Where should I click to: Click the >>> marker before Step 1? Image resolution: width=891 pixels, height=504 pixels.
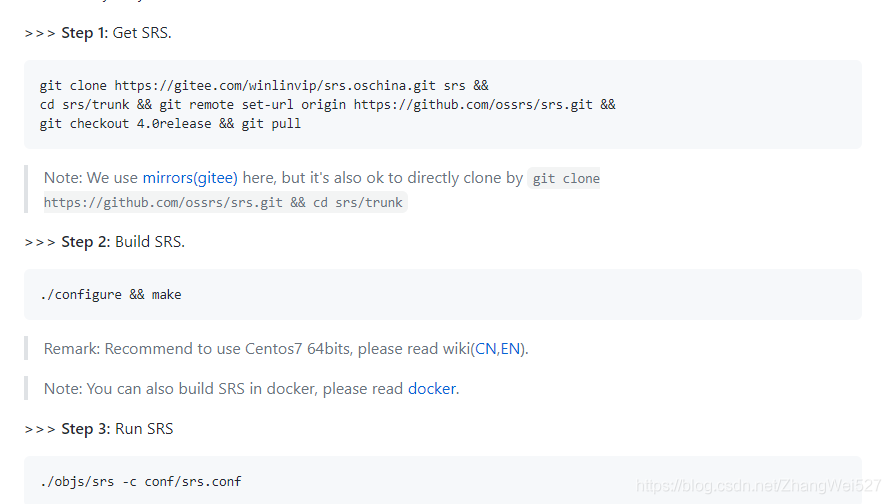click(x=40, y=34)
